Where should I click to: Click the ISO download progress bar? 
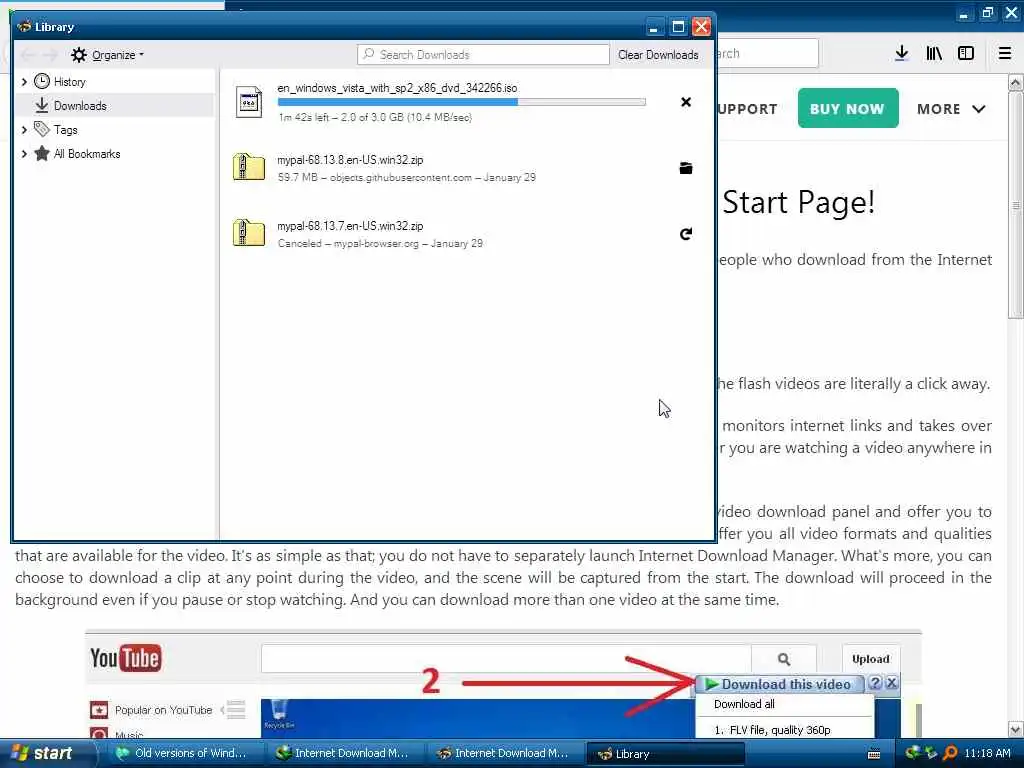(x=462, y=102)
